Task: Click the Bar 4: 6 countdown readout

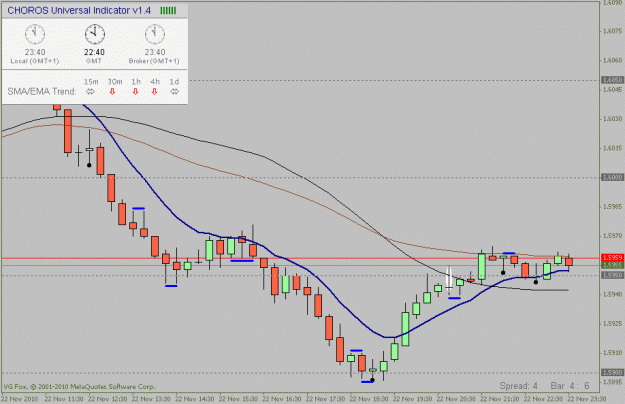Action: point(570,386)
